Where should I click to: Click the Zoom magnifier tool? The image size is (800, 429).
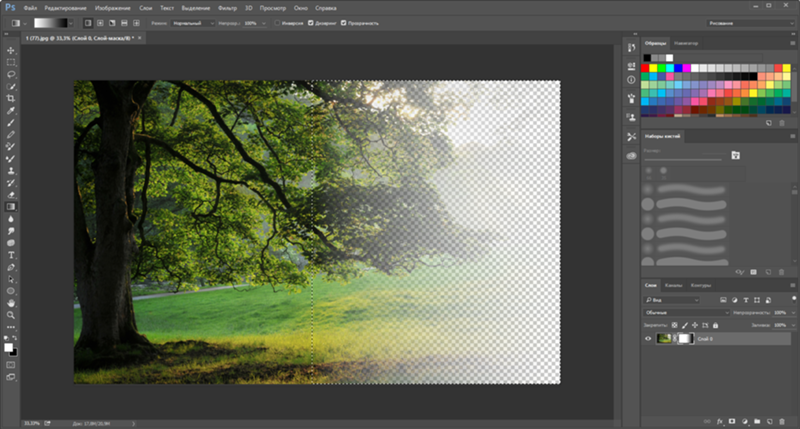click(x=11, y=315)
